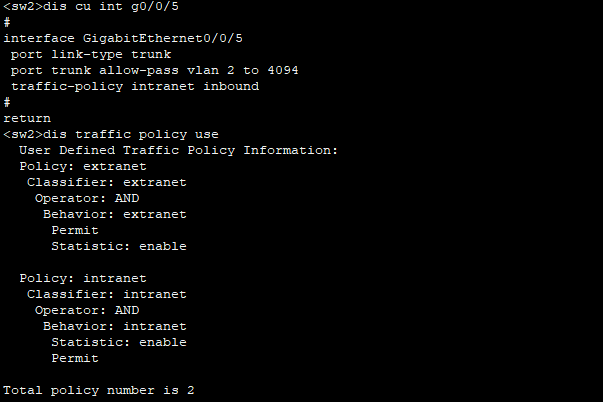Click 'port trunk allow-pass vlan 2 to 4094'

(155, 70)
